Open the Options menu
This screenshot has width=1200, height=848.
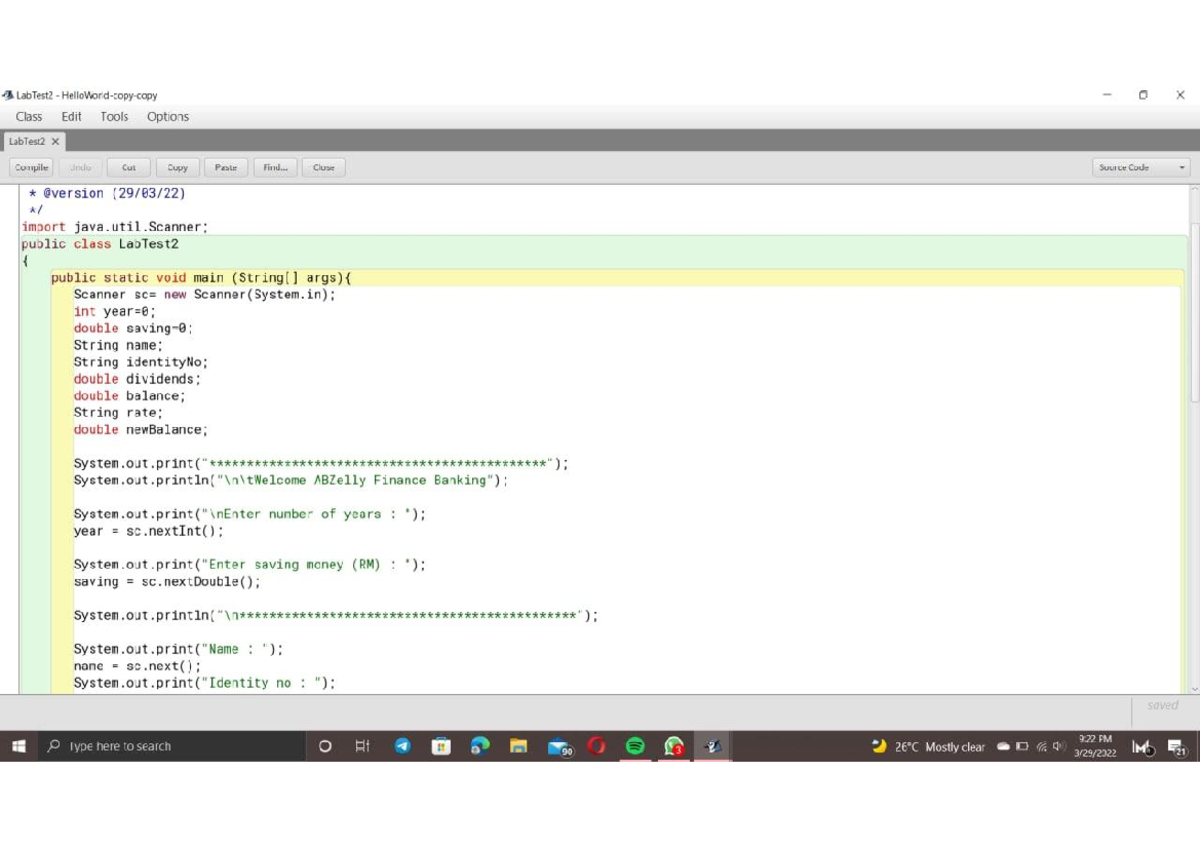pyautogui.click(x=168, y=117)
